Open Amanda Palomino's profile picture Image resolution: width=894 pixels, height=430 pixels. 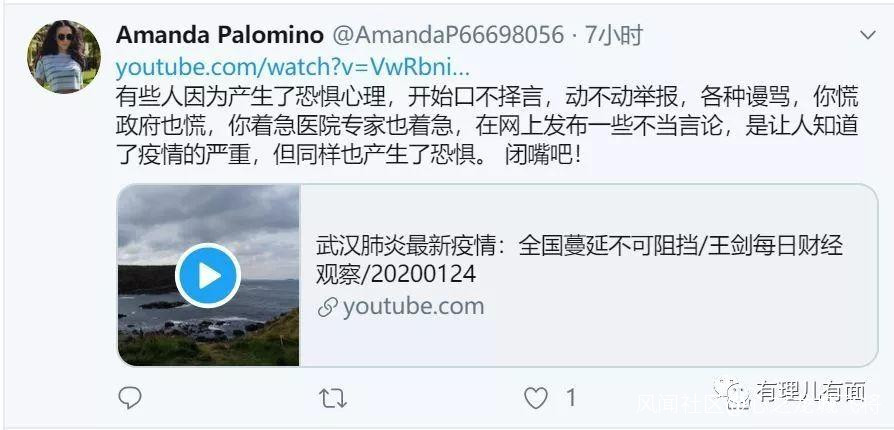(63, 56)
